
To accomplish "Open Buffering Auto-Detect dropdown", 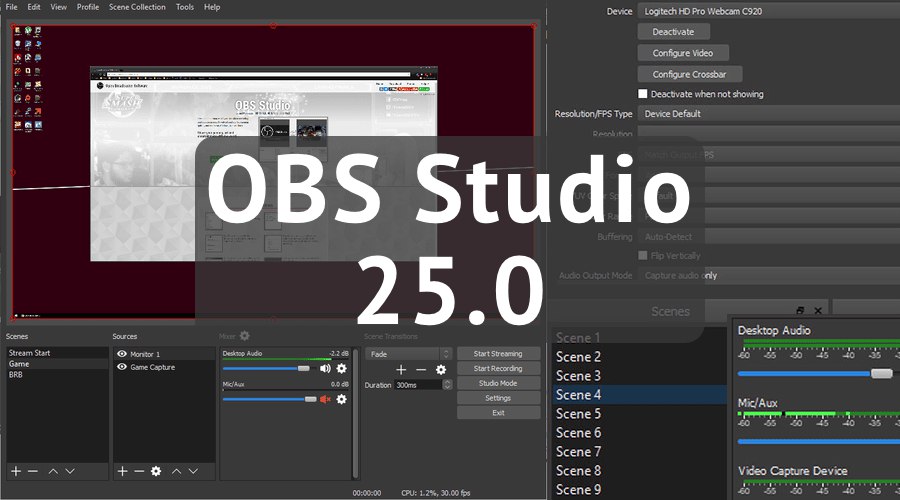I will (769, 237).
